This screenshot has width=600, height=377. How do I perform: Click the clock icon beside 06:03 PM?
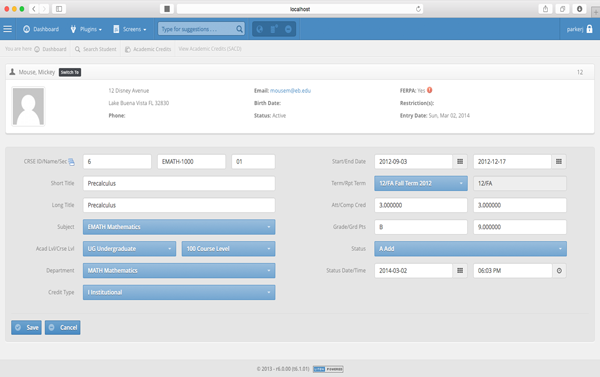[x=559, y=271]
